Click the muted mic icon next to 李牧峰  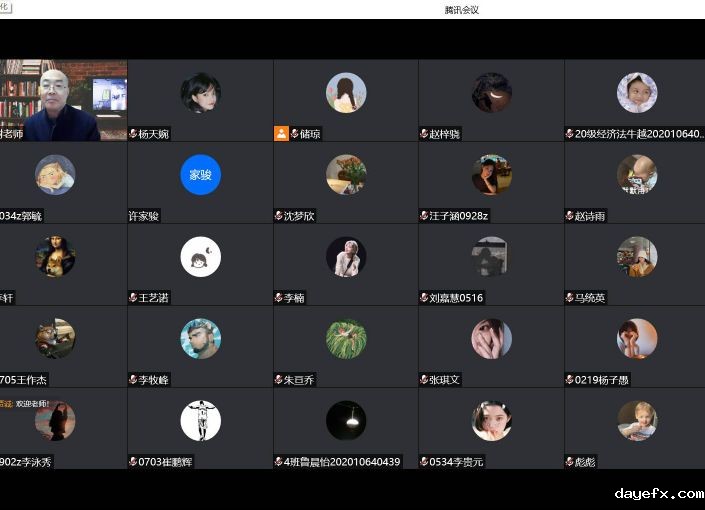[133, 380]
